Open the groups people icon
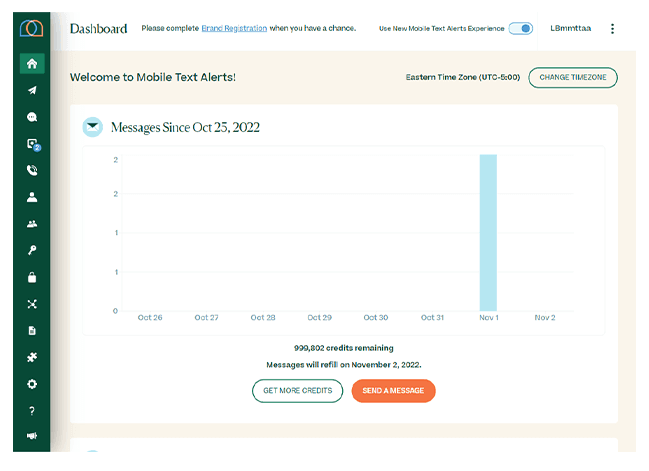649x471 pixels. click(32, 224)
